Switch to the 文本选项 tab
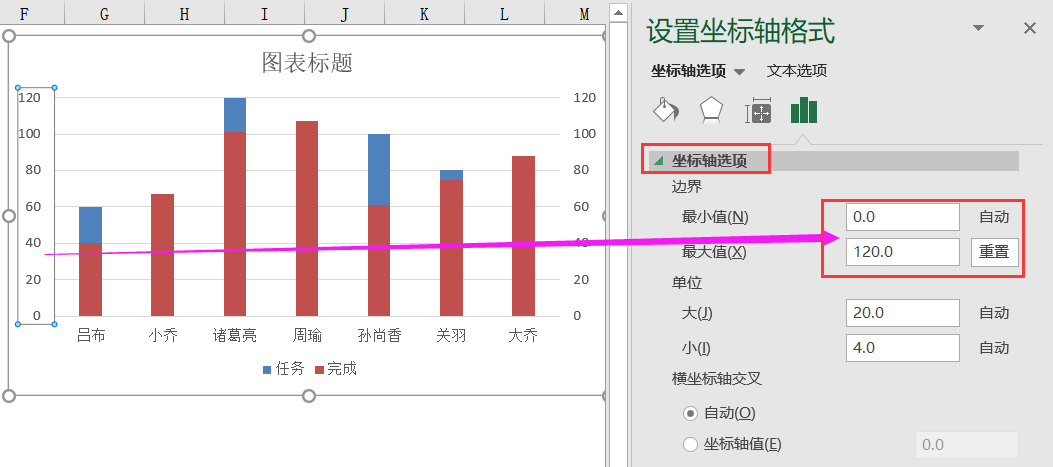 point(796,71)
